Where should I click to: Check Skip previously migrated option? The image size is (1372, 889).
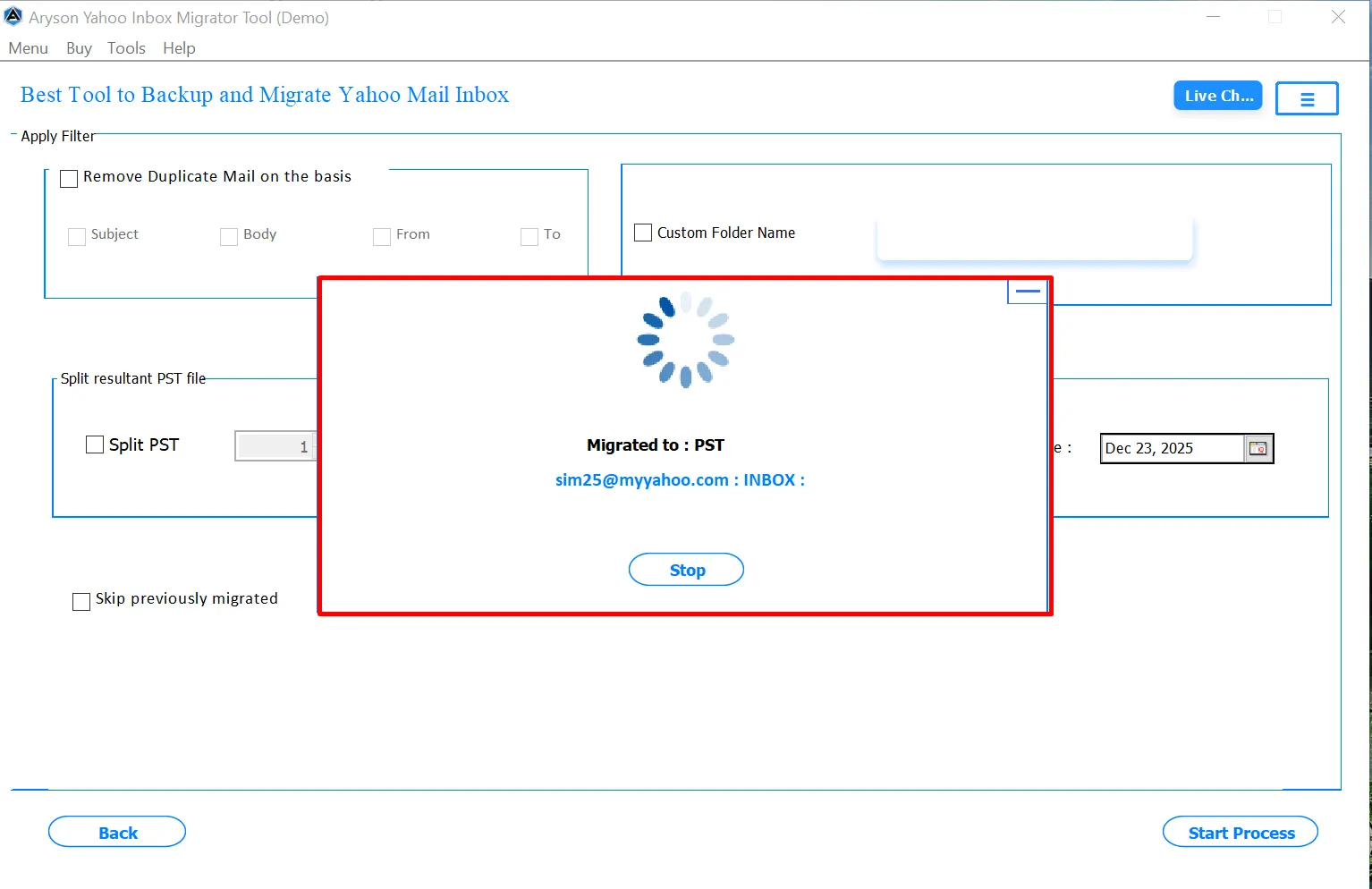[x=81, y=601]
